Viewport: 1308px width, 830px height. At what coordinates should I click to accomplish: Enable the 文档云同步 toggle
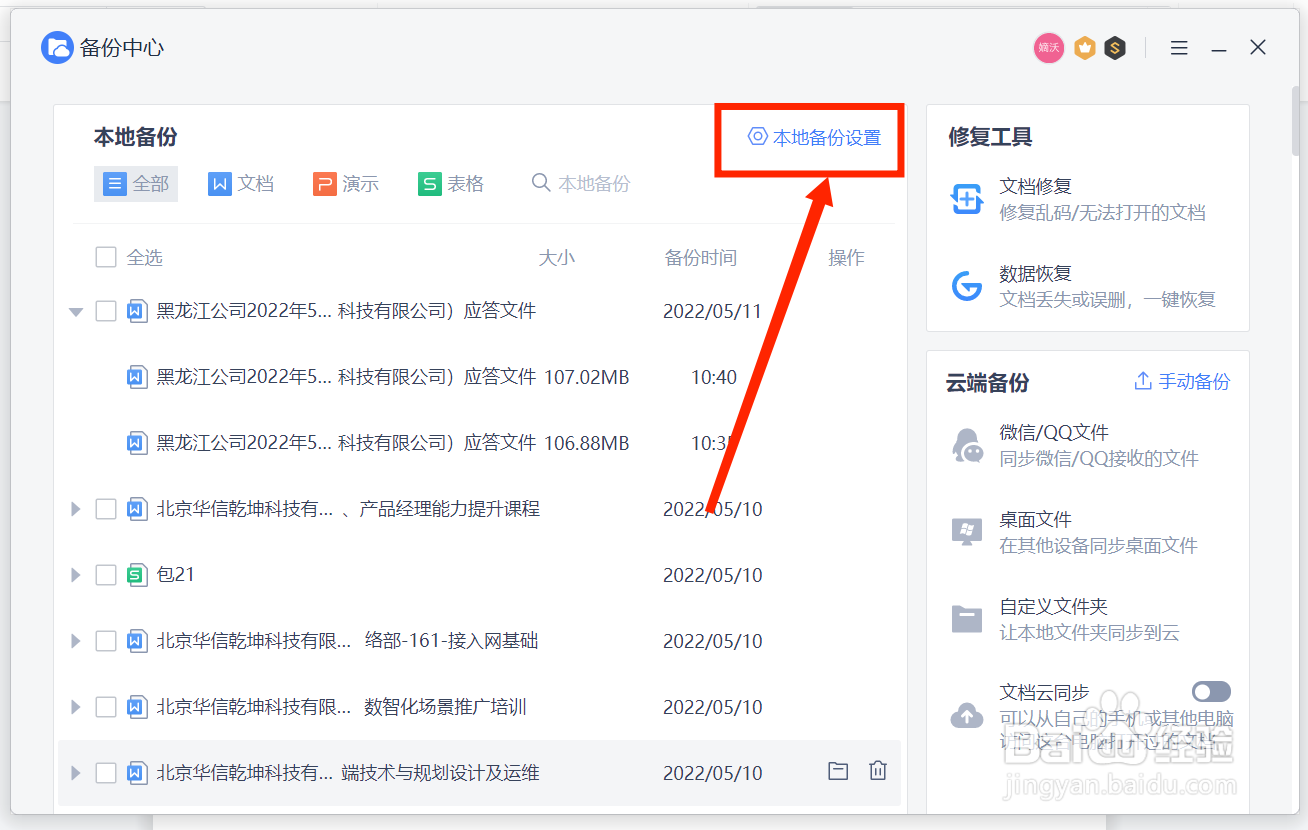(1211, 691)
